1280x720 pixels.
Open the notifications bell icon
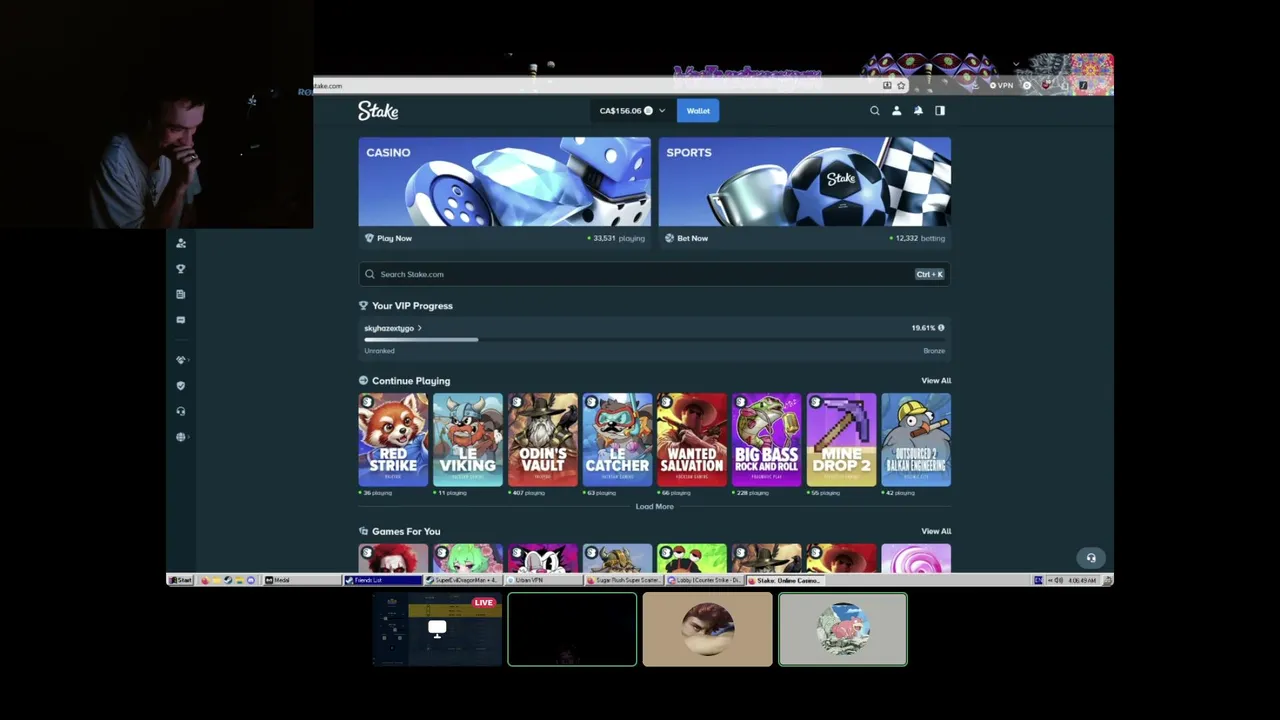[918, 111]
